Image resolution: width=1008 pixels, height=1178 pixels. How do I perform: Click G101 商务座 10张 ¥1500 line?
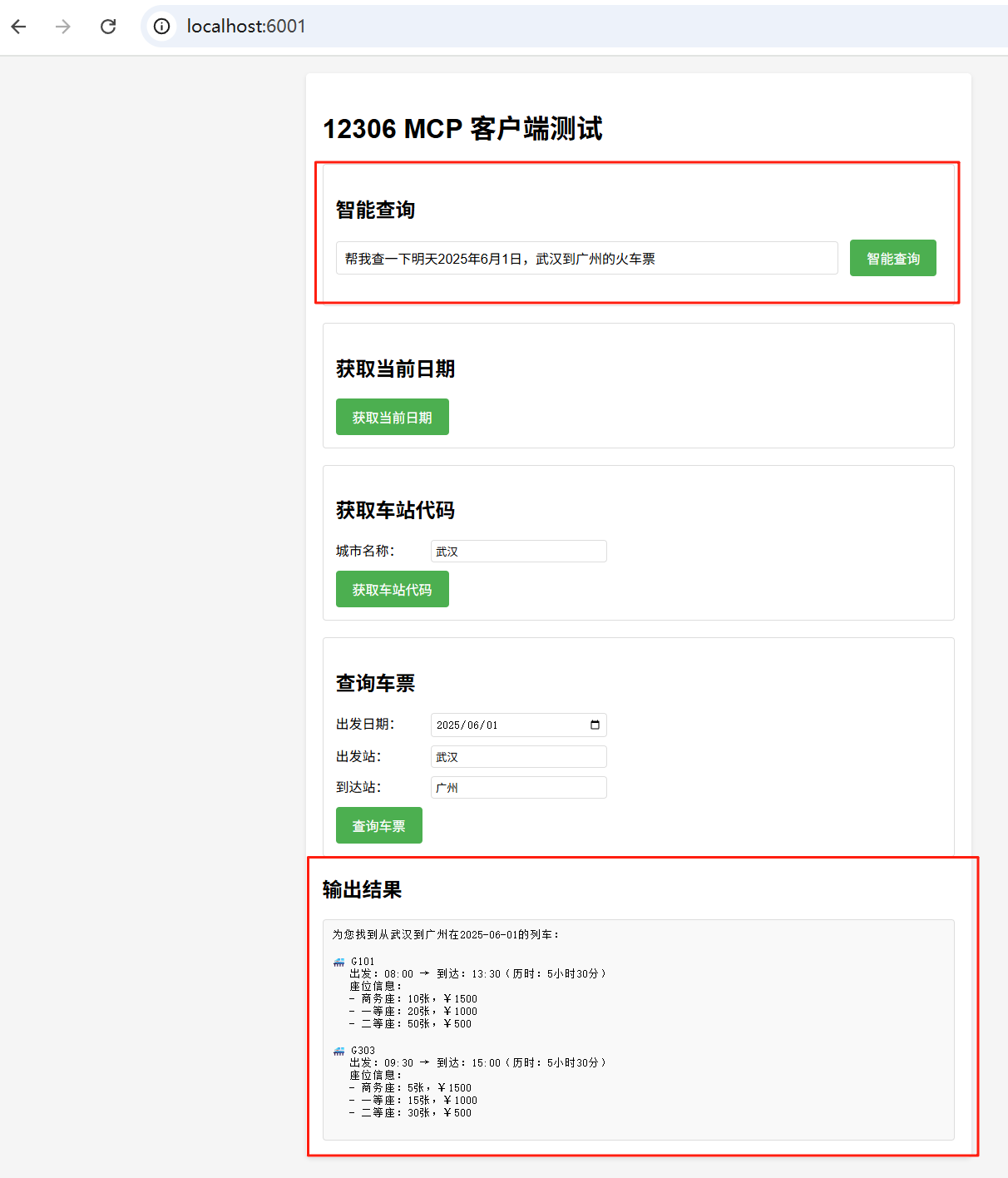413,998
